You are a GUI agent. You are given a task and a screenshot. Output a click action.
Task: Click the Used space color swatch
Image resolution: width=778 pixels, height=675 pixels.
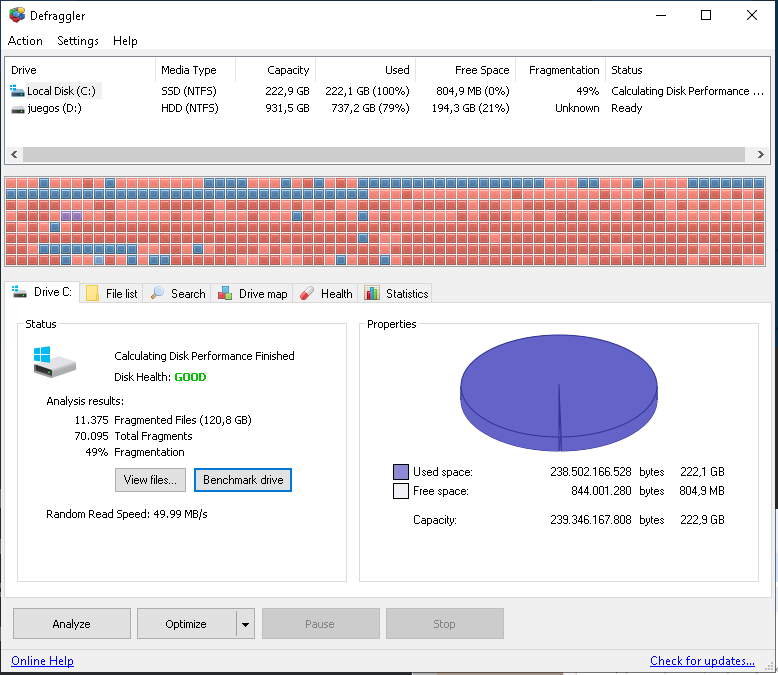(x=400, y=472)
